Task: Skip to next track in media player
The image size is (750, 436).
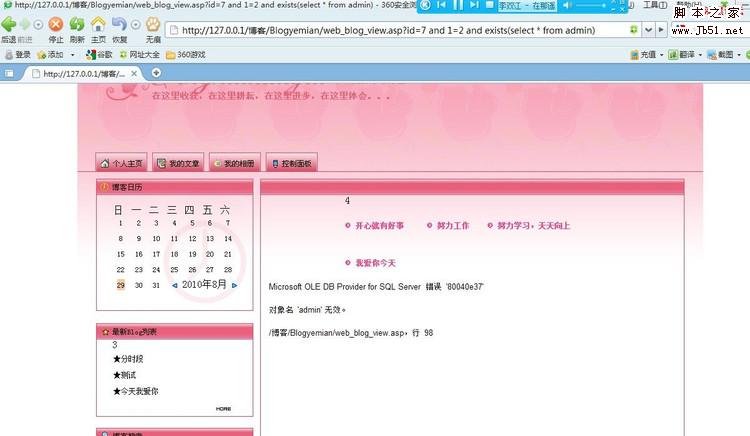Action: tap(474, 5)
